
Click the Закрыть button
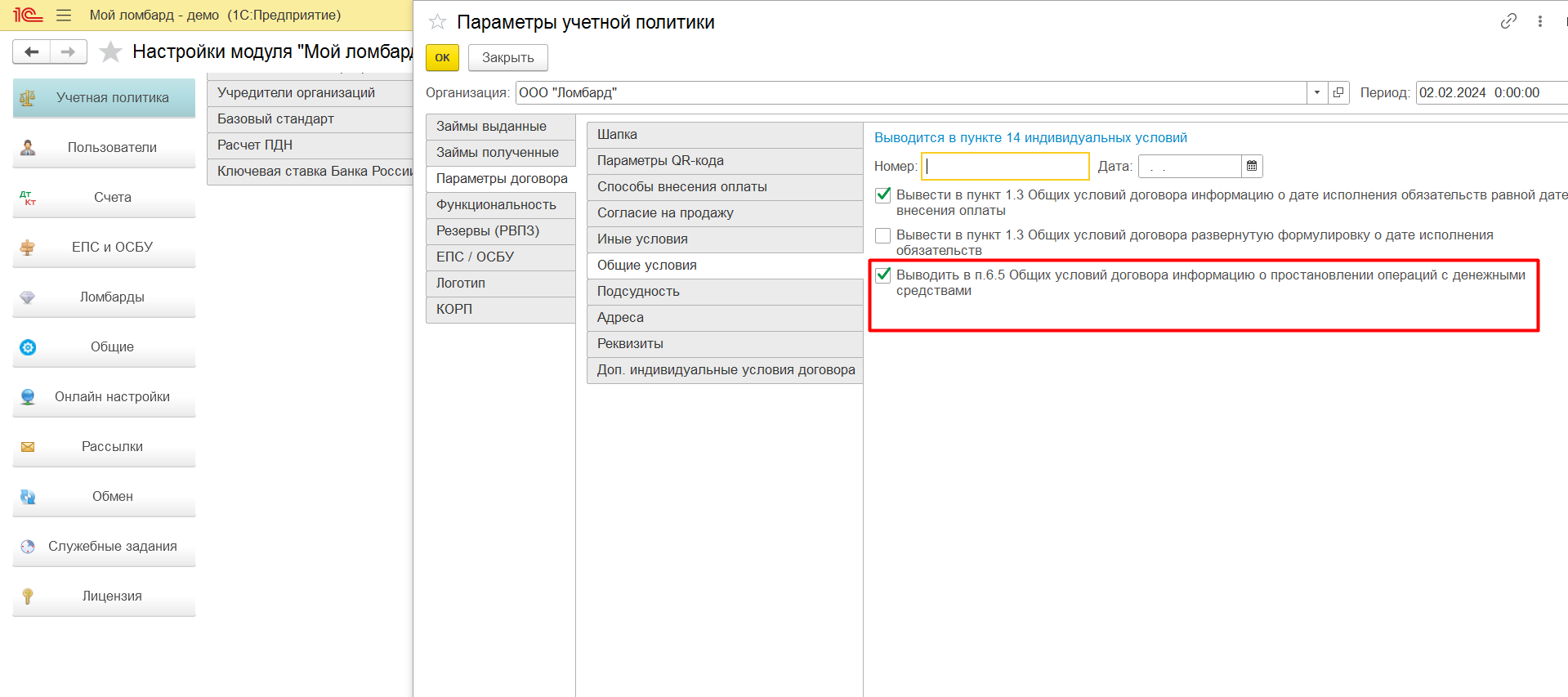pyautogui.click(x=507, y=58)
